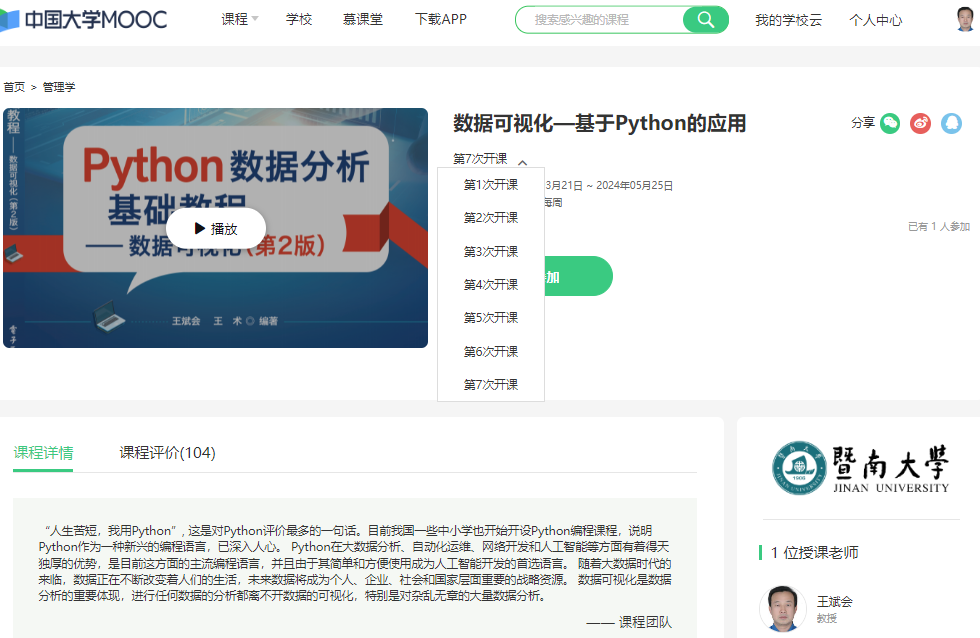Switch to 课程评价(104) tab
The width and height of the screenshot is (980, 638).
tap(168, 452)
